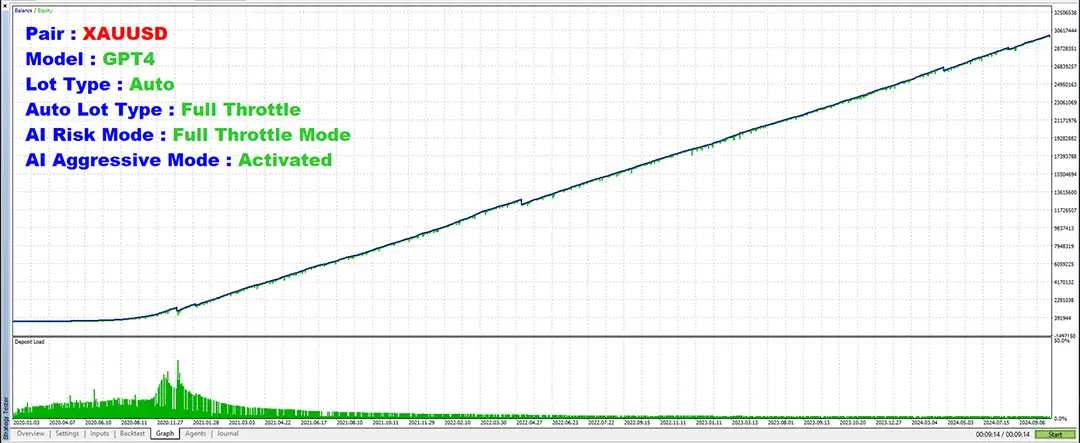Screen dimensions: 1080x443
Task: Click the Deposit Load chart title
Action: coord(30,342)
